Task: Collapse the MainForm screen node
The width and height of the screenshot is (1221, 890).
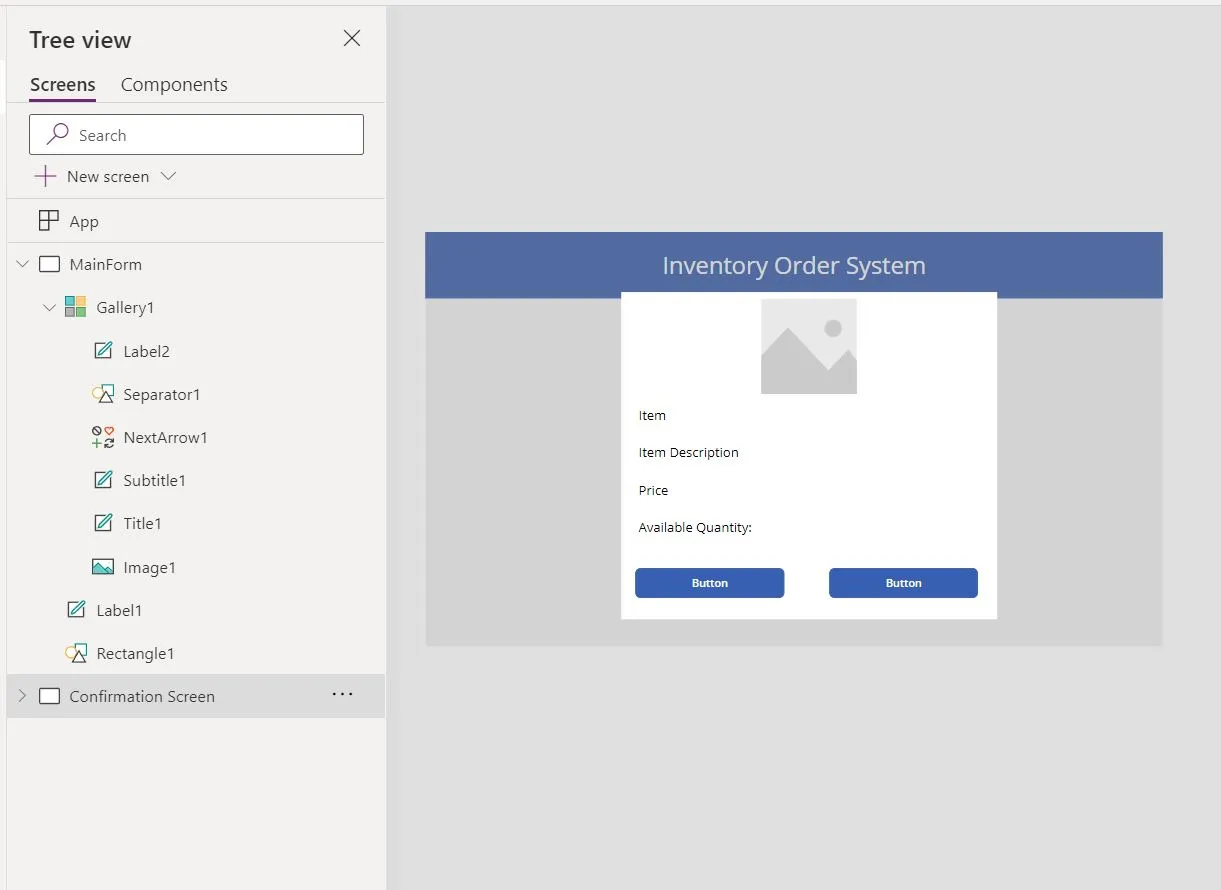Action: [22, 263]
